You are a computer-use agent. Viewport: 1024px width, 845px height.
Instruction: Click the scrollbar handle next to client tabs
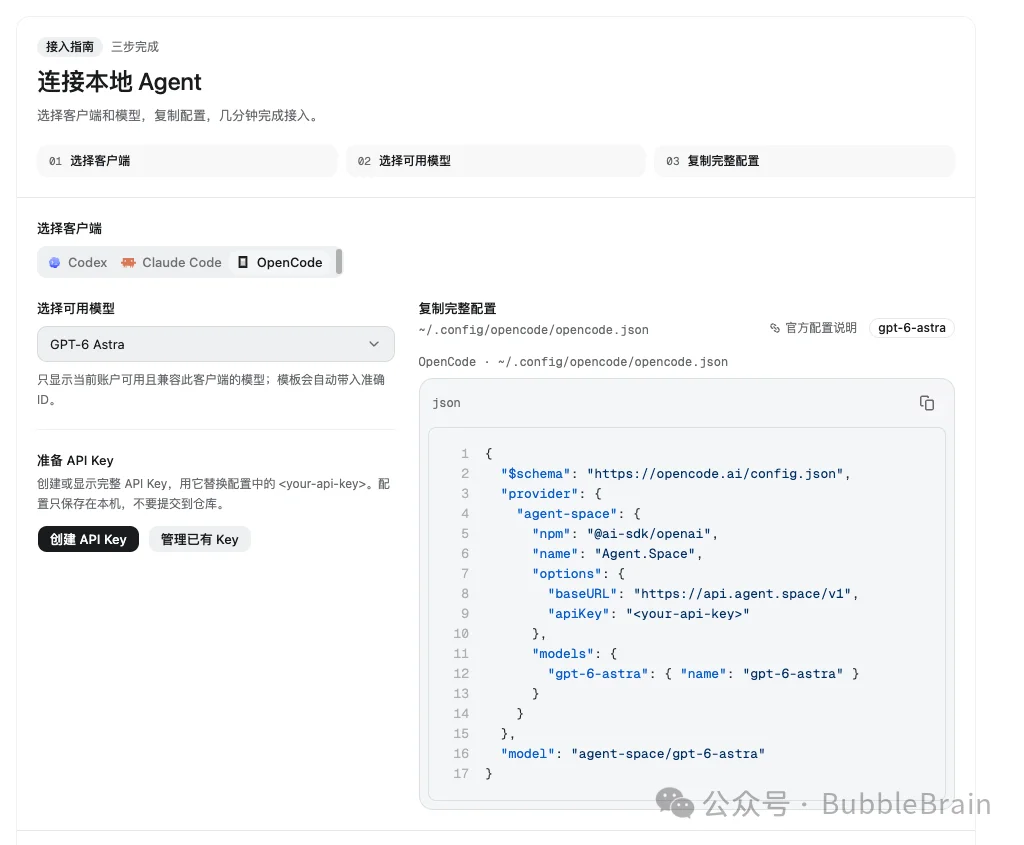[339, 262]
